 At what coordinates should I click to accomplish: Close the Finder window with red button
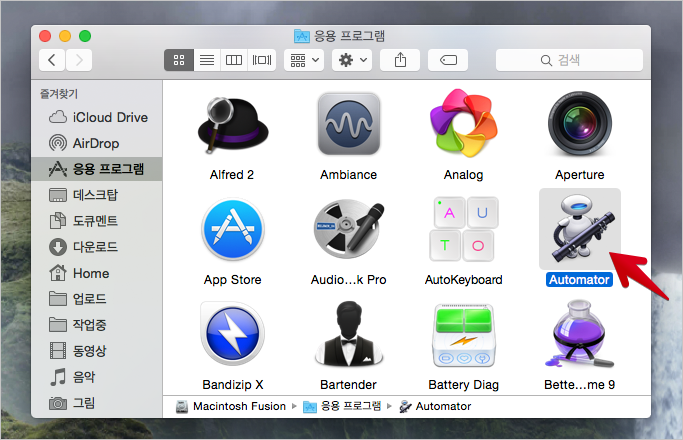click(x=45, y=36)
